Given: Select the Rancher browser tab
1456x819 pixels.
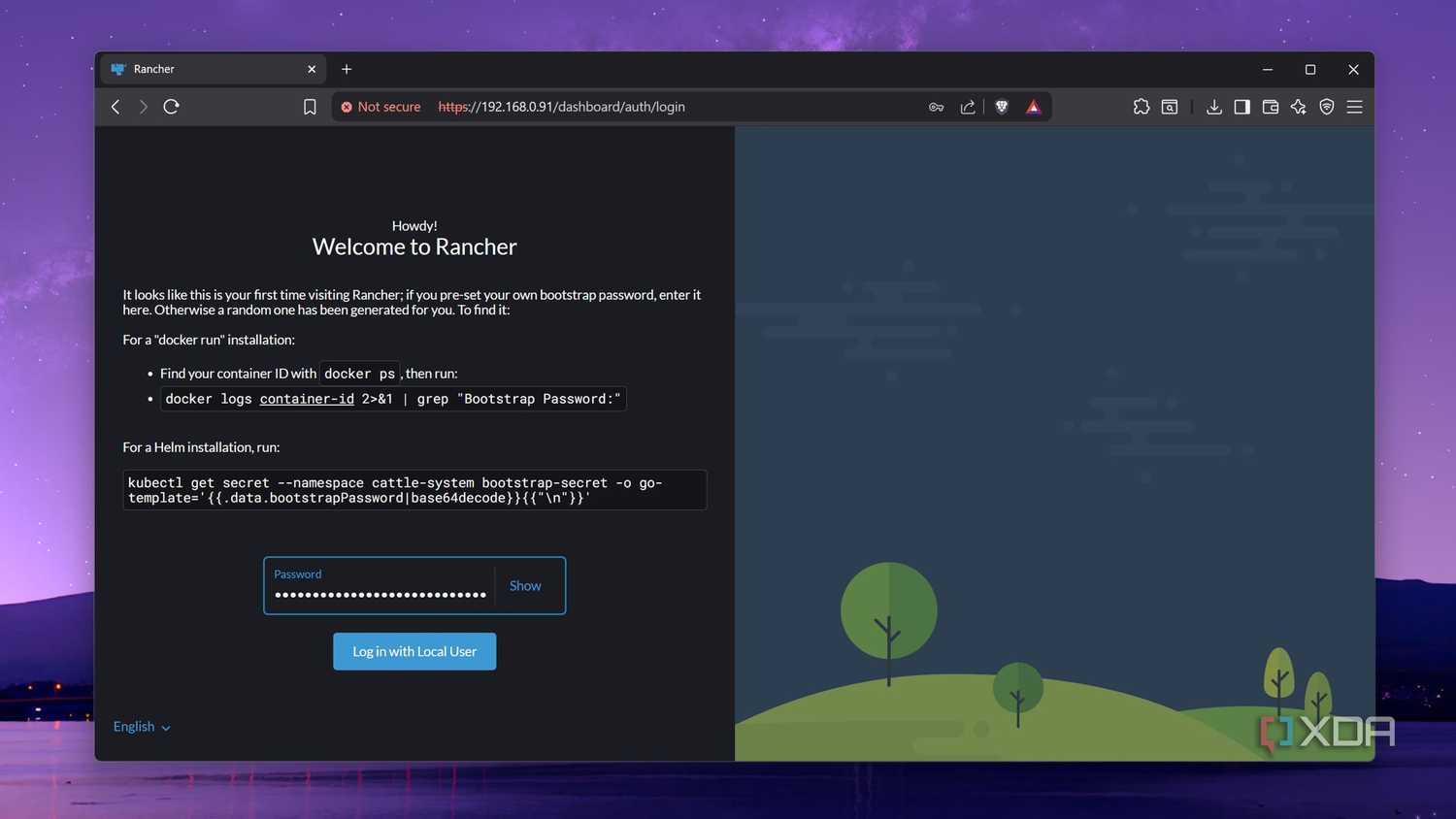Looking at the screenshot, I should (x=214, y=69).
